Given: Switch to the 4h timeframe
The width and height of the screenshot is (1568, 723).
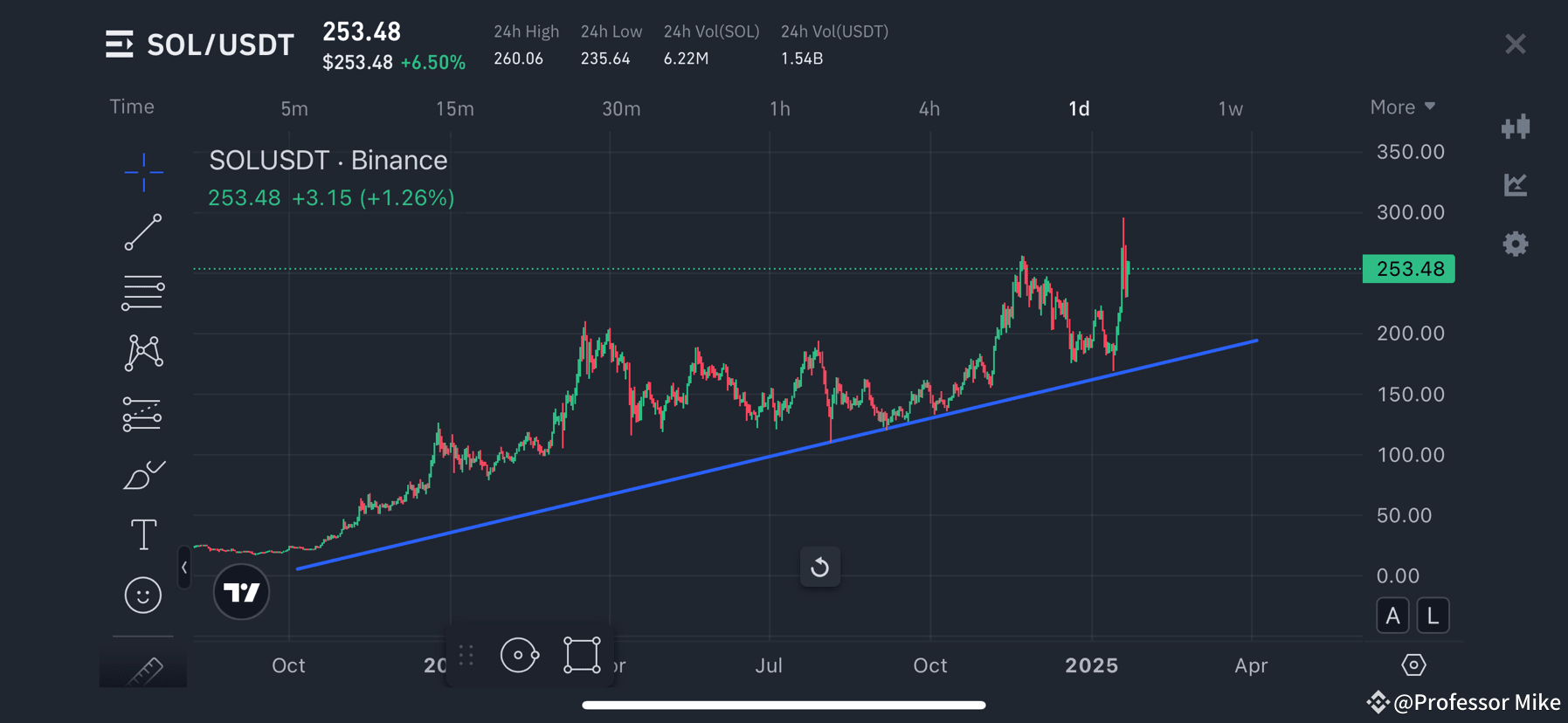Looking at the screenshot, I should click(x=929, y=108).
